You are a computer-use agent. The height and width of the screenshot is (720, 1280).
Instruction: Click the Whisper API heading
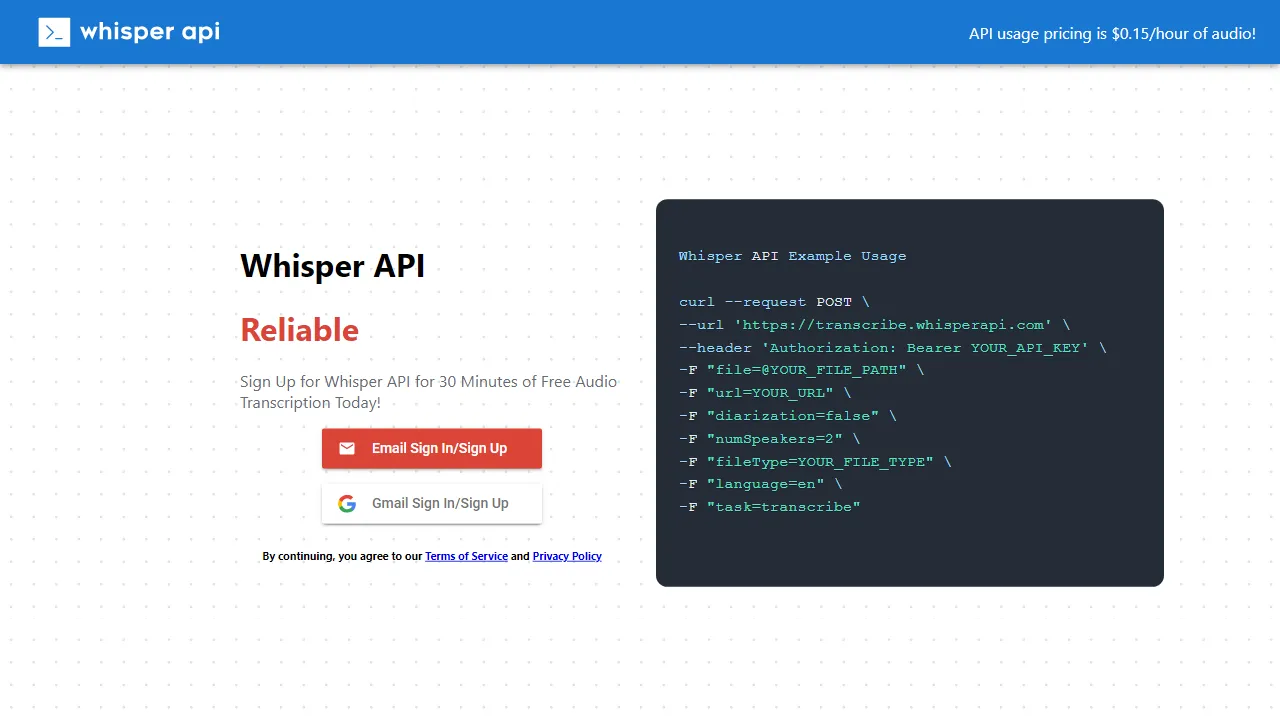(332, 266)
